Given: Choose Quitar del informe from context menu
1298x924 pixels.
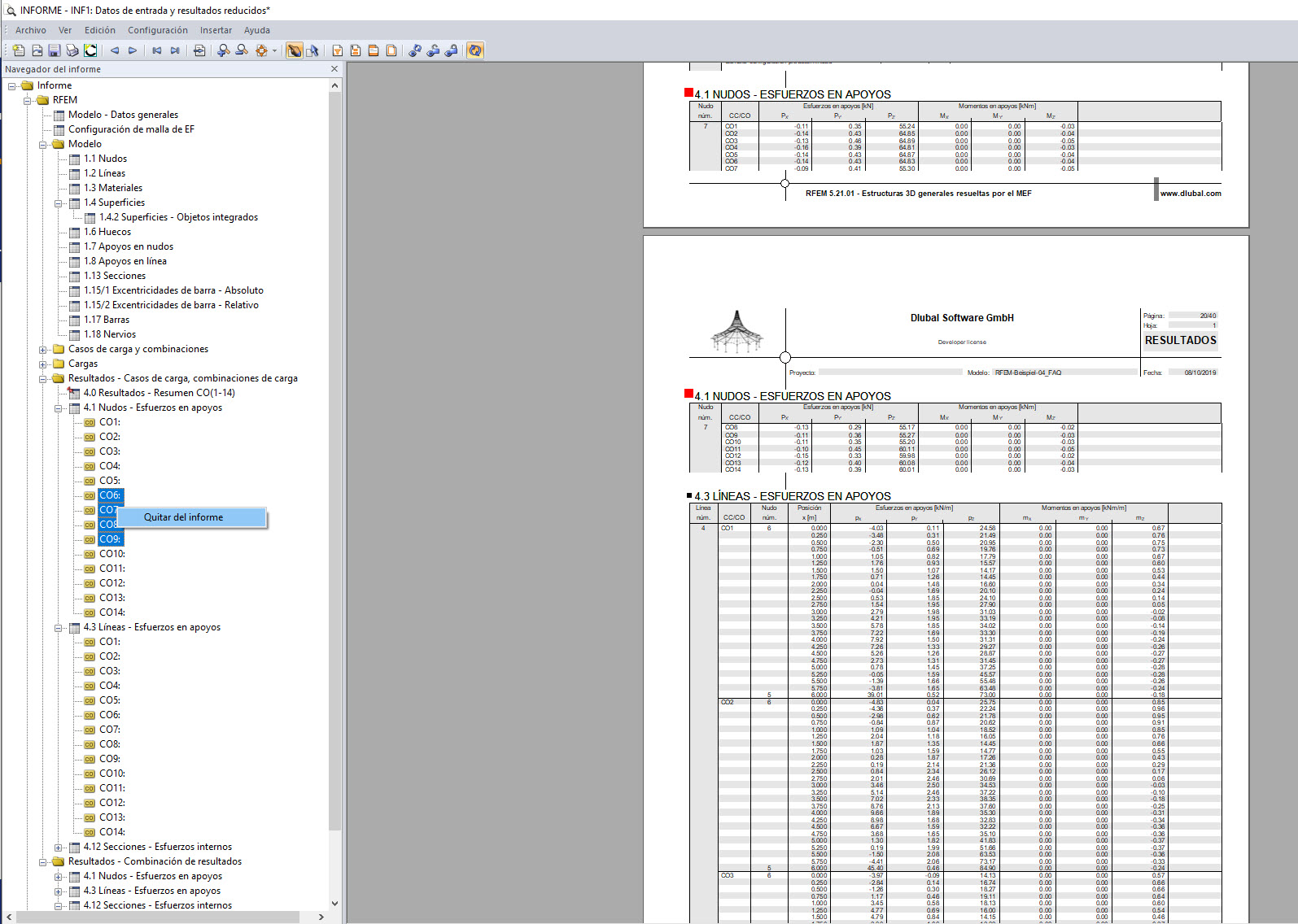Looking at the screenshot, I should coord(192,517).
